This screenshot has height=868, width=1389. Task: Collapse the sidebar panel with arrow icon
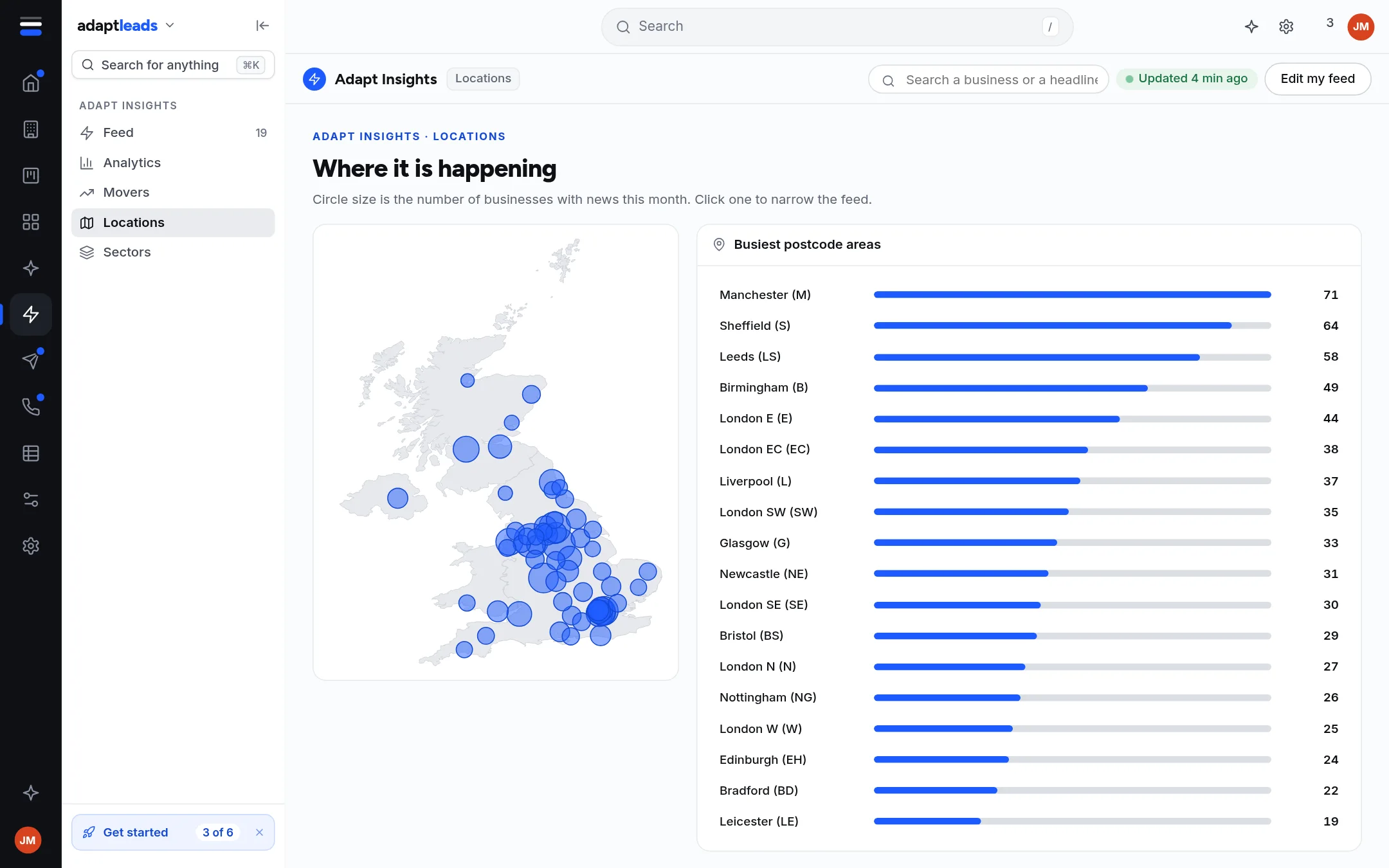(262, 26)
